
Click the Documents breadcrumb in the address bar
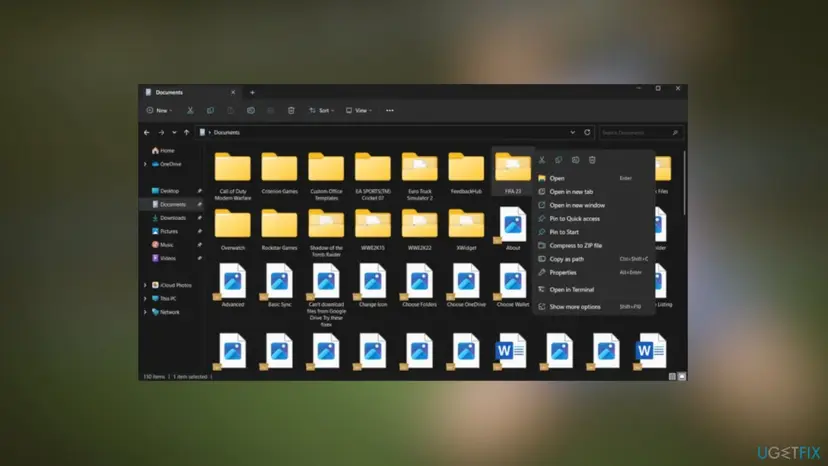coord(227,133)
